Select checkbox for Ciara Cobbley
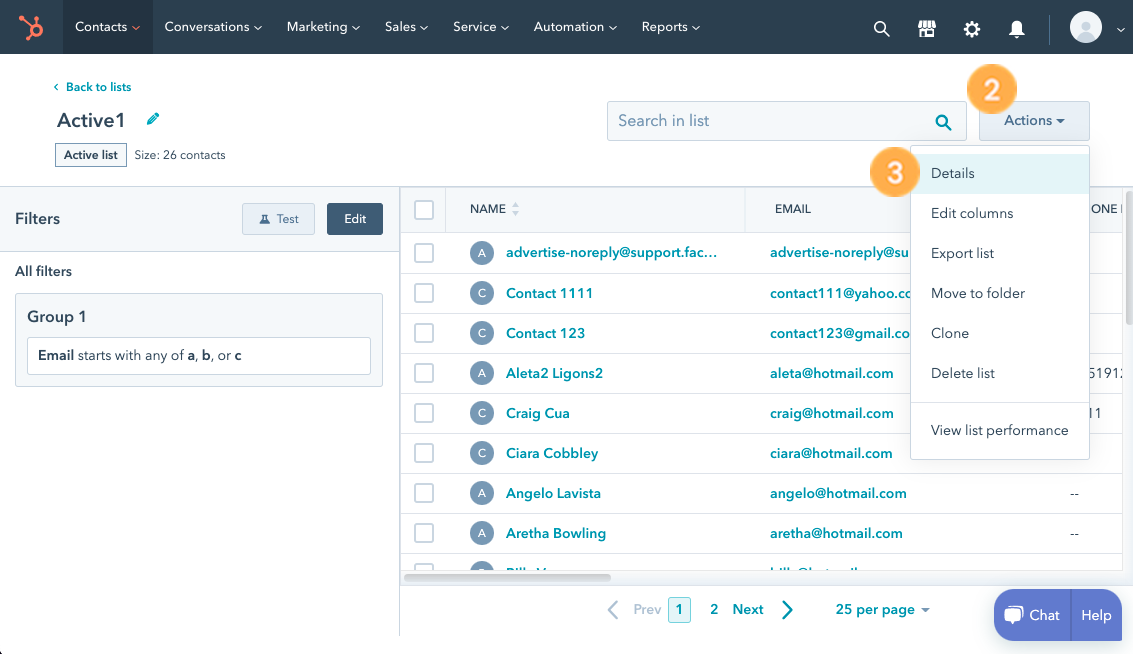The width and height of the screenshot is (1133, 654). tap(424, 453)
